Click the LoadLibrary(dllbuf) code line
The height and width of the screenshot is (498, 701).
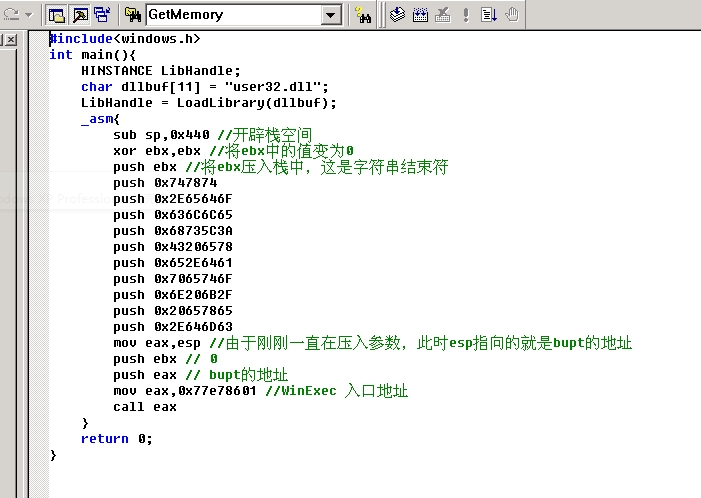tap(209, 103)
